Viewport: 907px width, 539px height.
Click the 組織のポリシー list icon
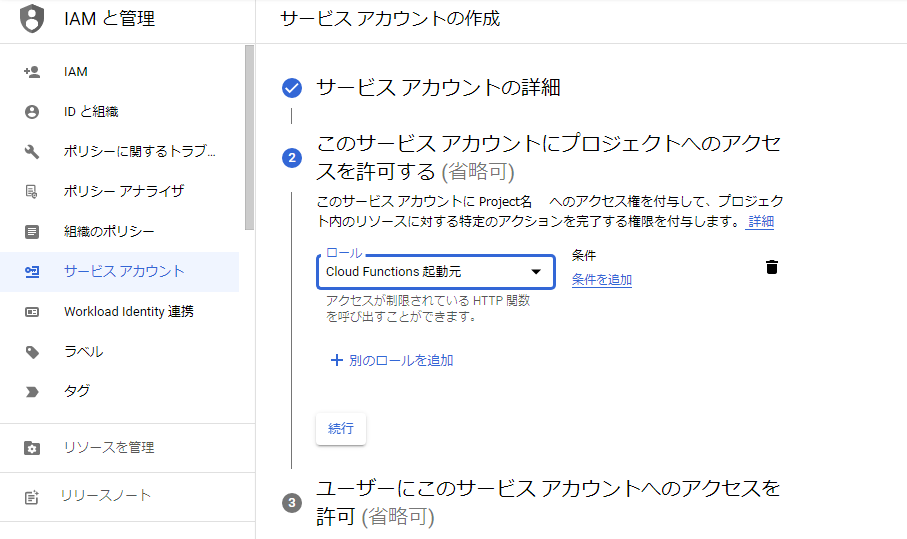tap(32, 232)
